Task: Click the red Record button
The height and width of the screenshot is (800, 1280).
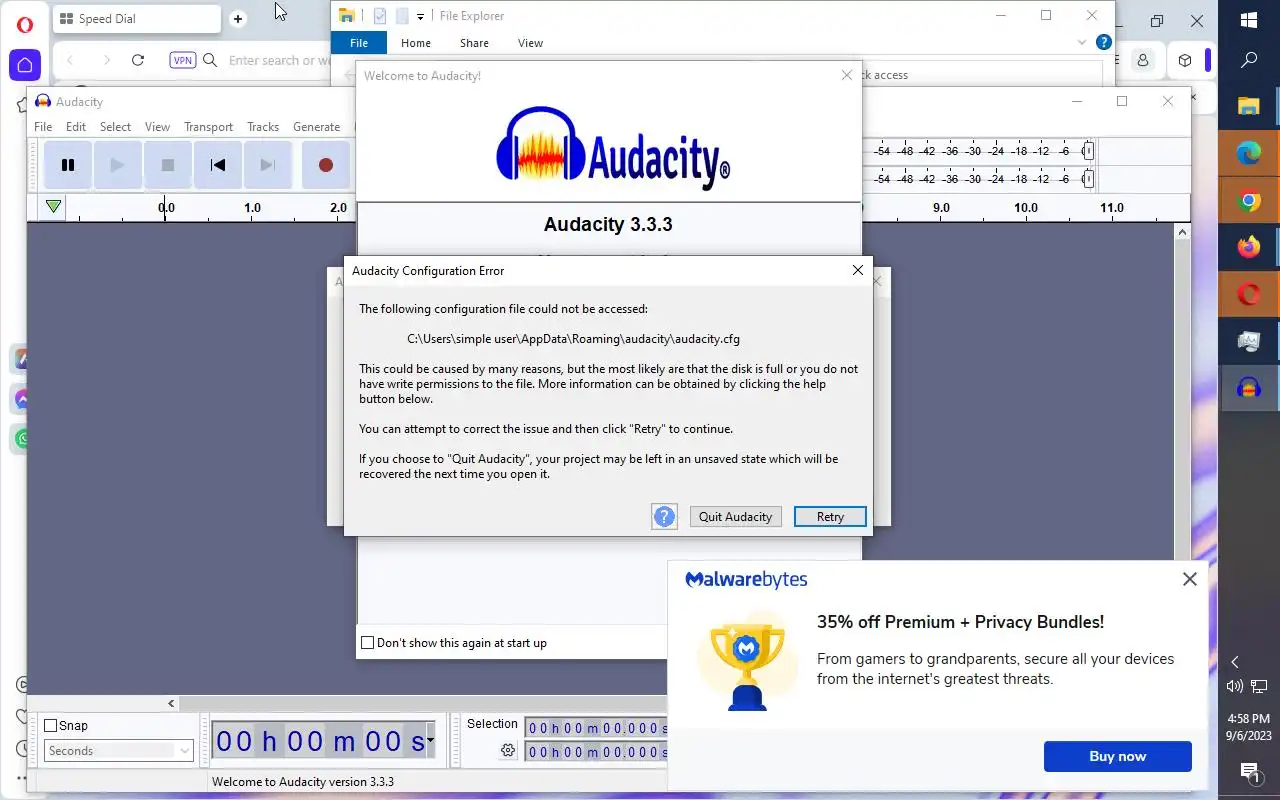Action: (326, 165)
